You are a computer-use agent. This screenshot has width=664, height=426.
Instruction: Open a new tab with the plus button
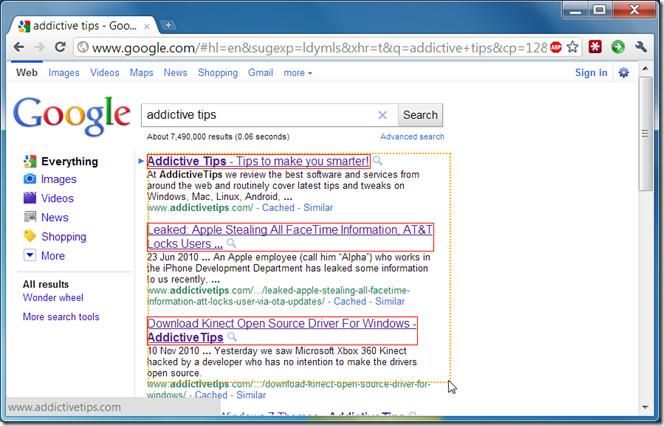point(169,24)
